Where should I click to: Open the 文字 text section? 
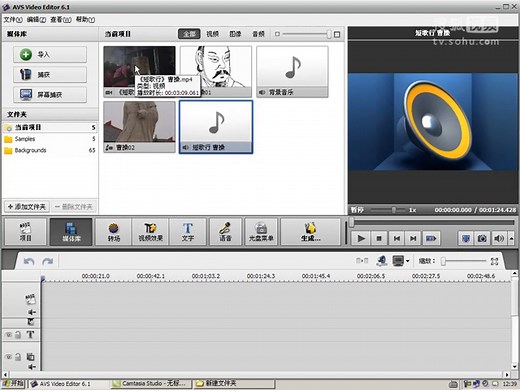coord(188,232)
